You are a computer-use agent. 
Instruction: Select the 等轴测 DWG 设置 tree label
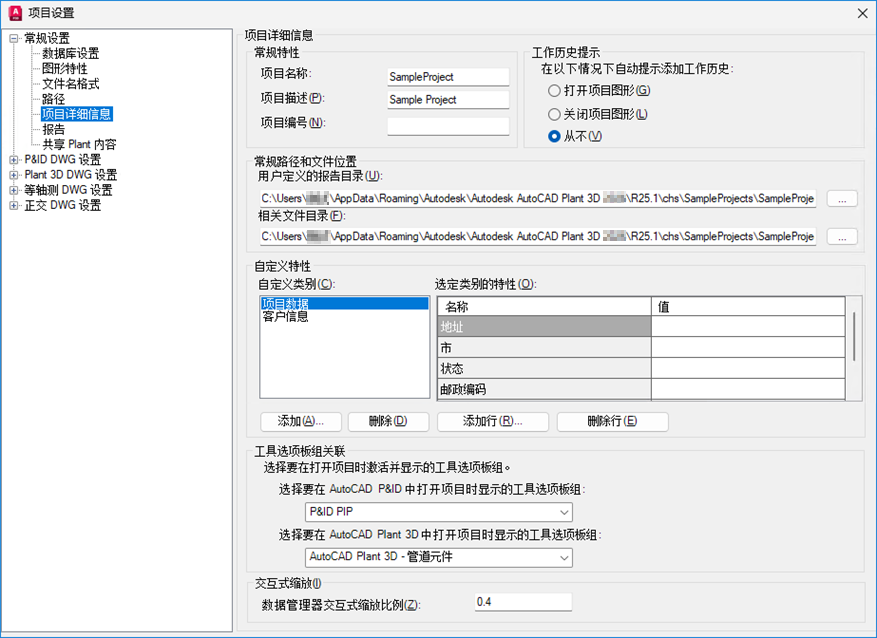point(68,190)
